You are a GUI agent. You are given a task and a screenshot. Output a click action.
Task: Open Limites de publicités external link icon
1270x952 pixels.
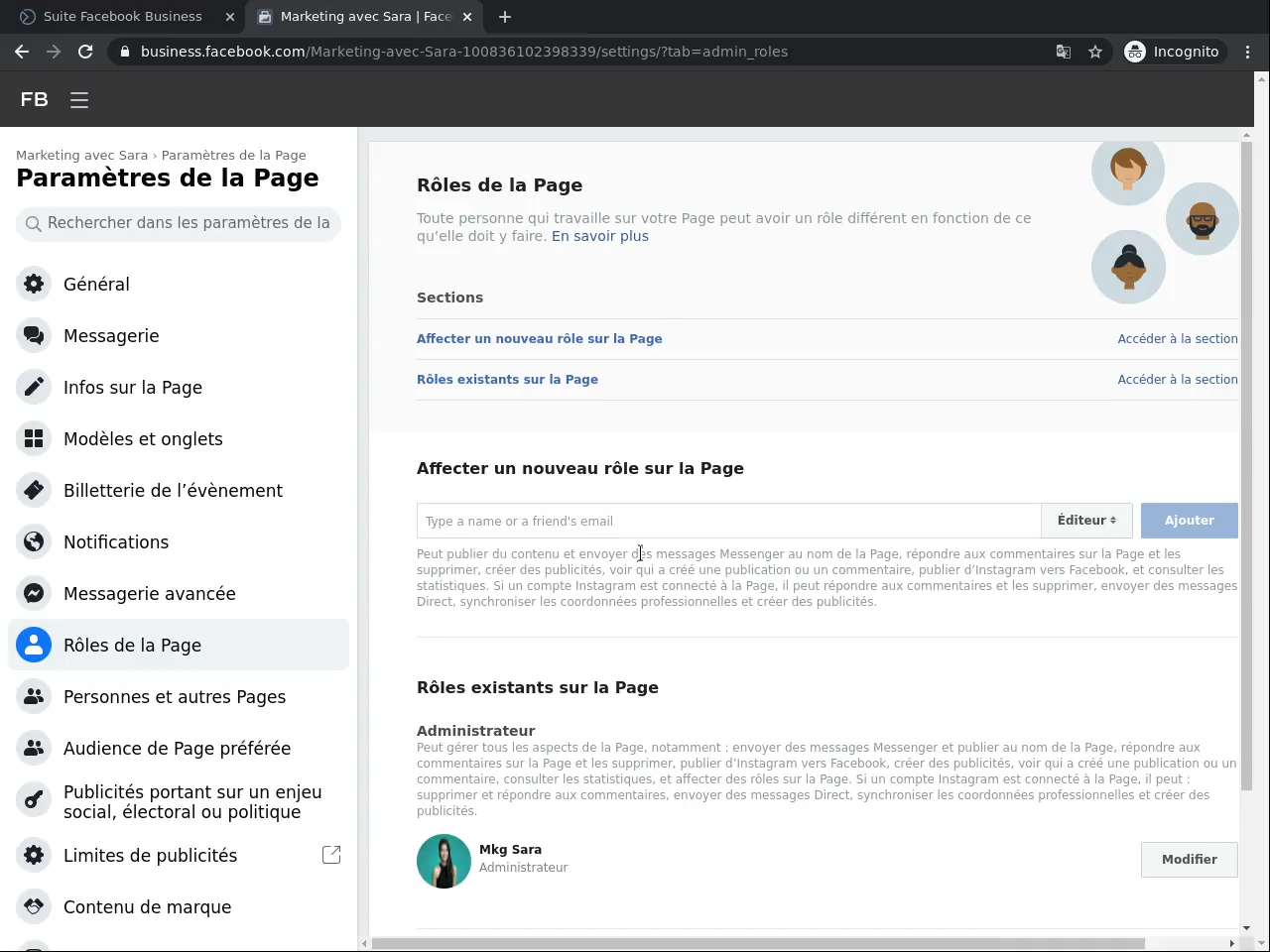click(331, 855)
